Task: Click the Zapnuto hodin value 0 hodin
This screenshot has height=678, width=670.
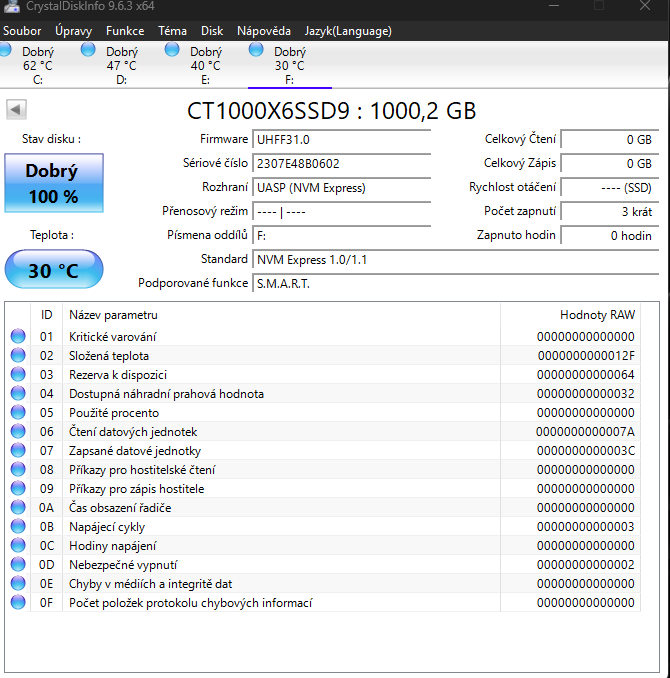Action: click(x=610, y=236)
